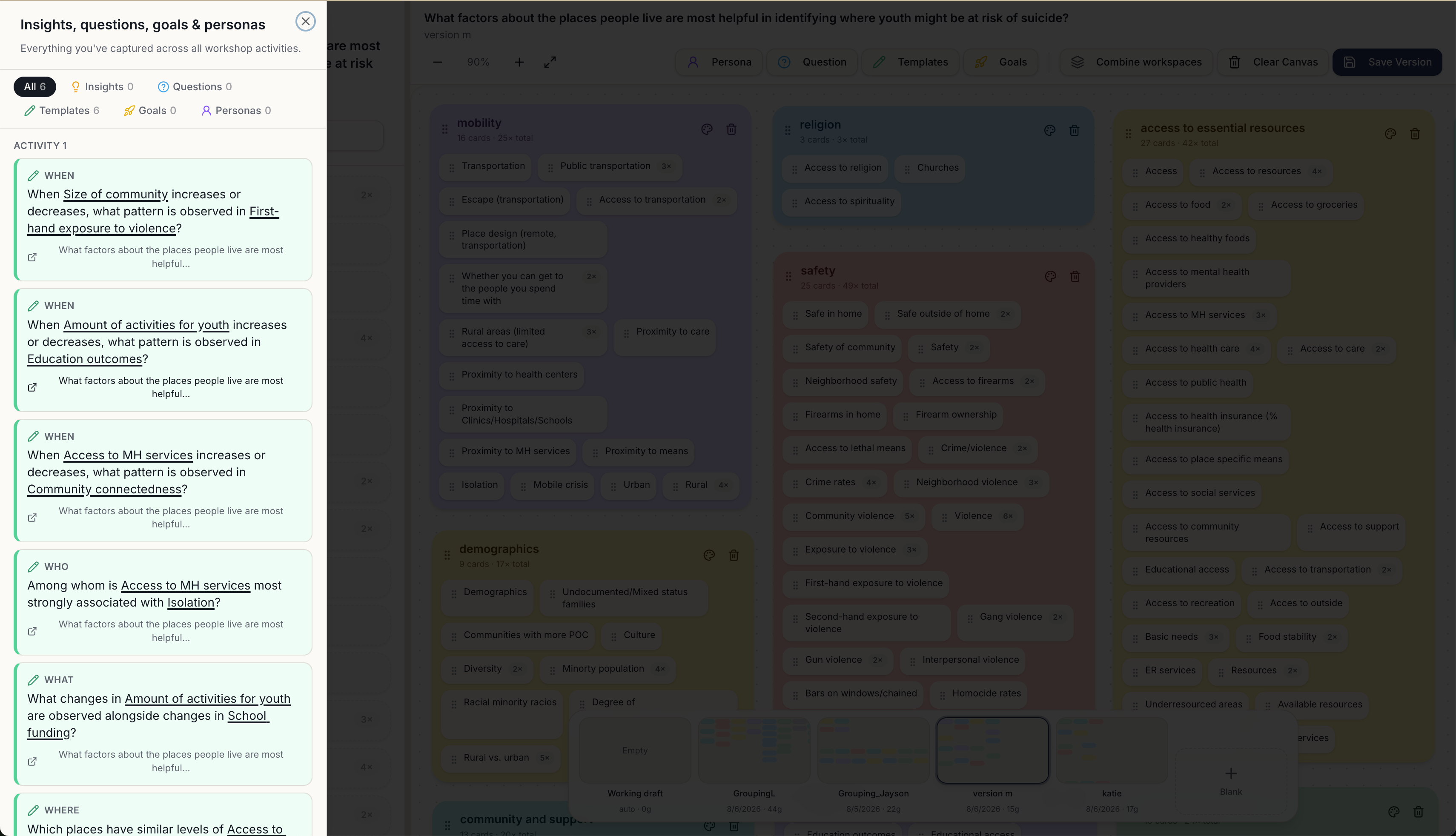Delete the safety group
This screenshot has width=1456, height=836.
click(1075, 277)
